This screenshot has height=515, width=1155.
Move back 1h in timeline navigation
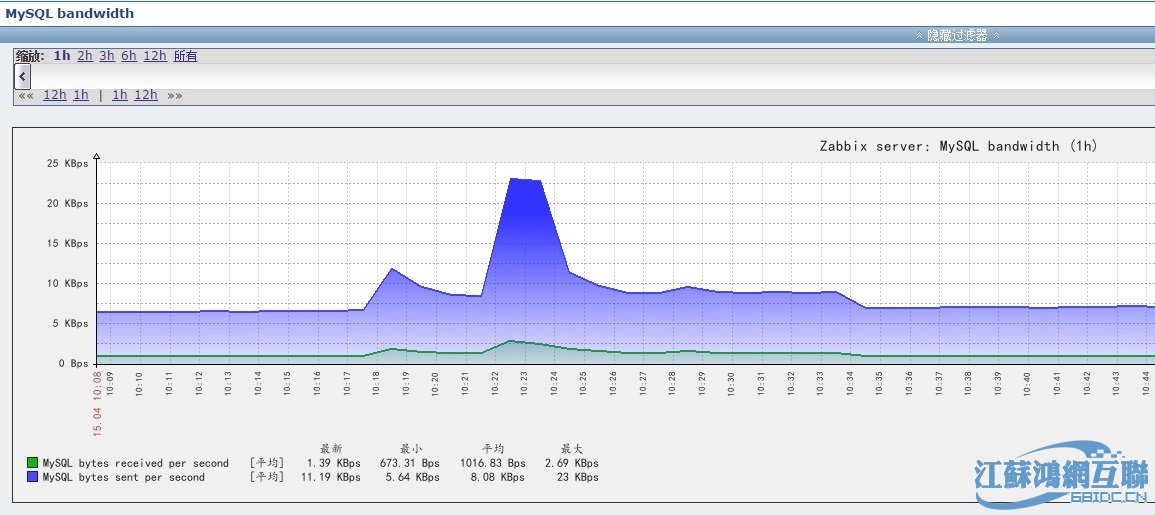coord(81,96)
